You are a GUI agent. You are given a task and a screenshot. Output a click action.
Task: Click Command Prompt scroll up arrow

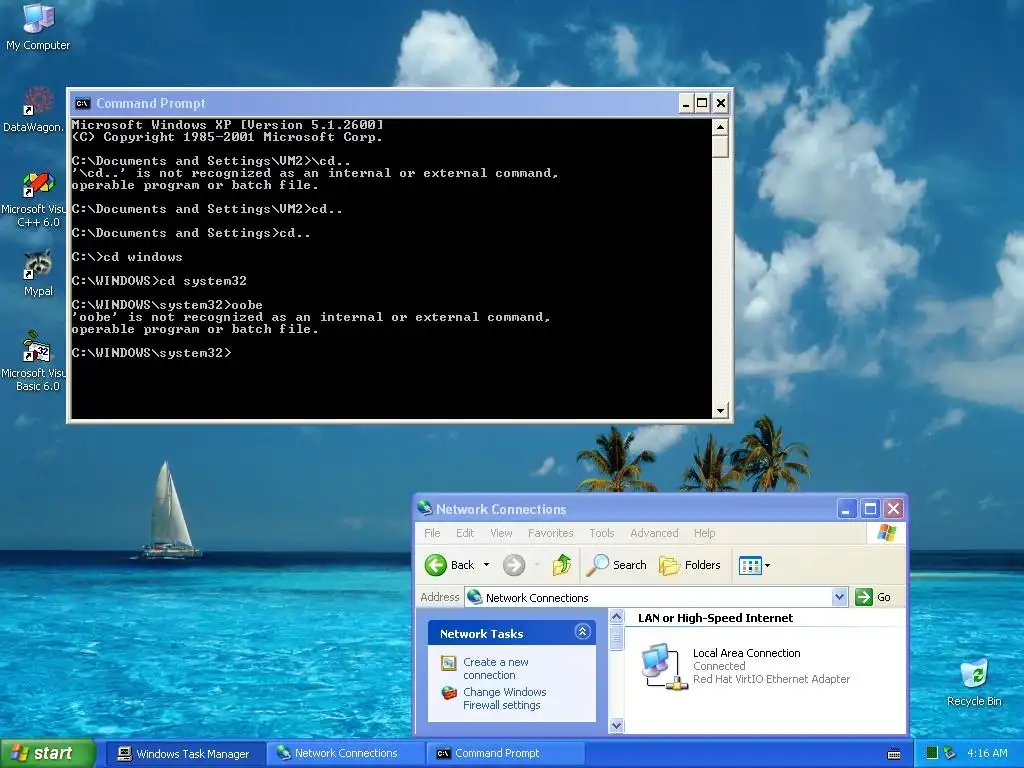pos(720,127)
